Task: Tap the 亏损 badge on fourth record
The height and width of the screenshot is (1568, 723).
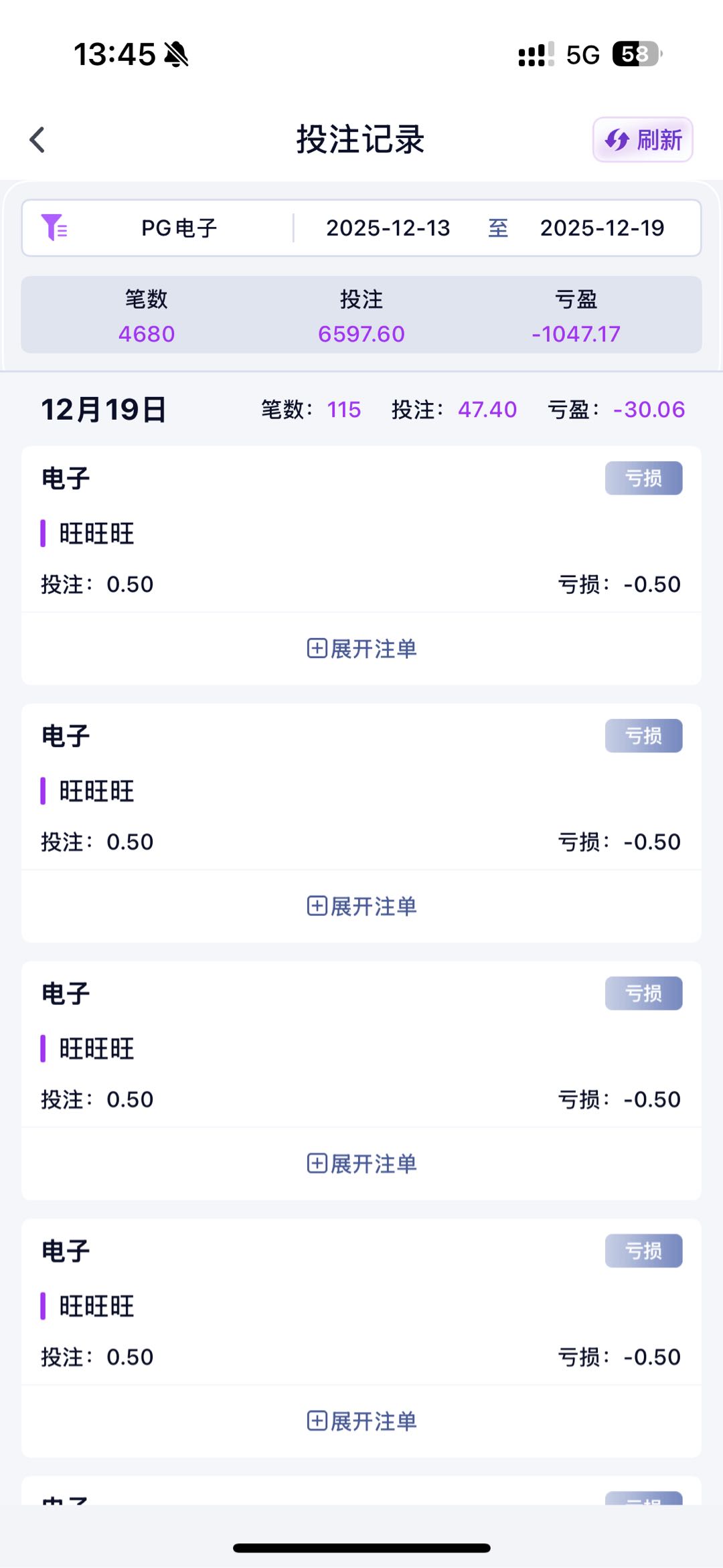Action: click(643, 1251)
